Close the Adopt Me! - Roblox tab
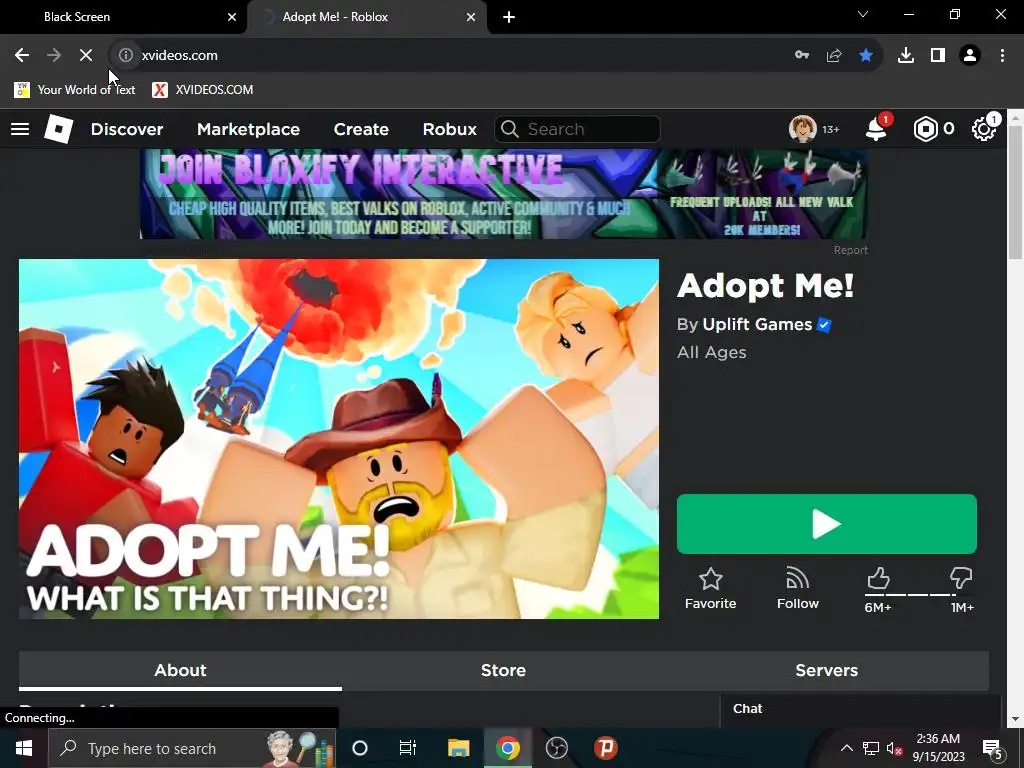This screenshot has height=768, width=1024. tap(471, 17)
